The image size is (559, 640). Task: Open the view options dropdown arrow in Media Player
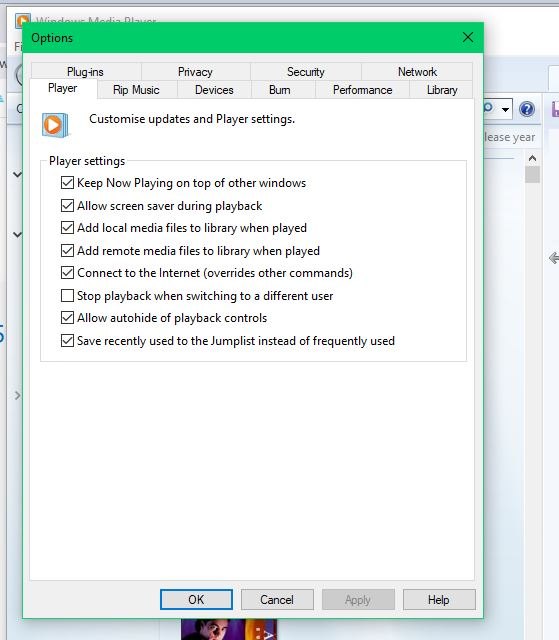point(505,109)
